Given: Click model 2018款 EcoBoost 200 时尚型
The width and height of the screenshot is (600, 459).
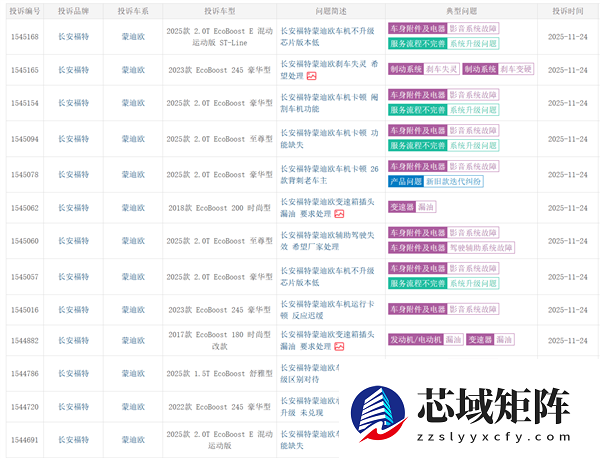Looking at the screenshot, I should [x=220, y=208].
